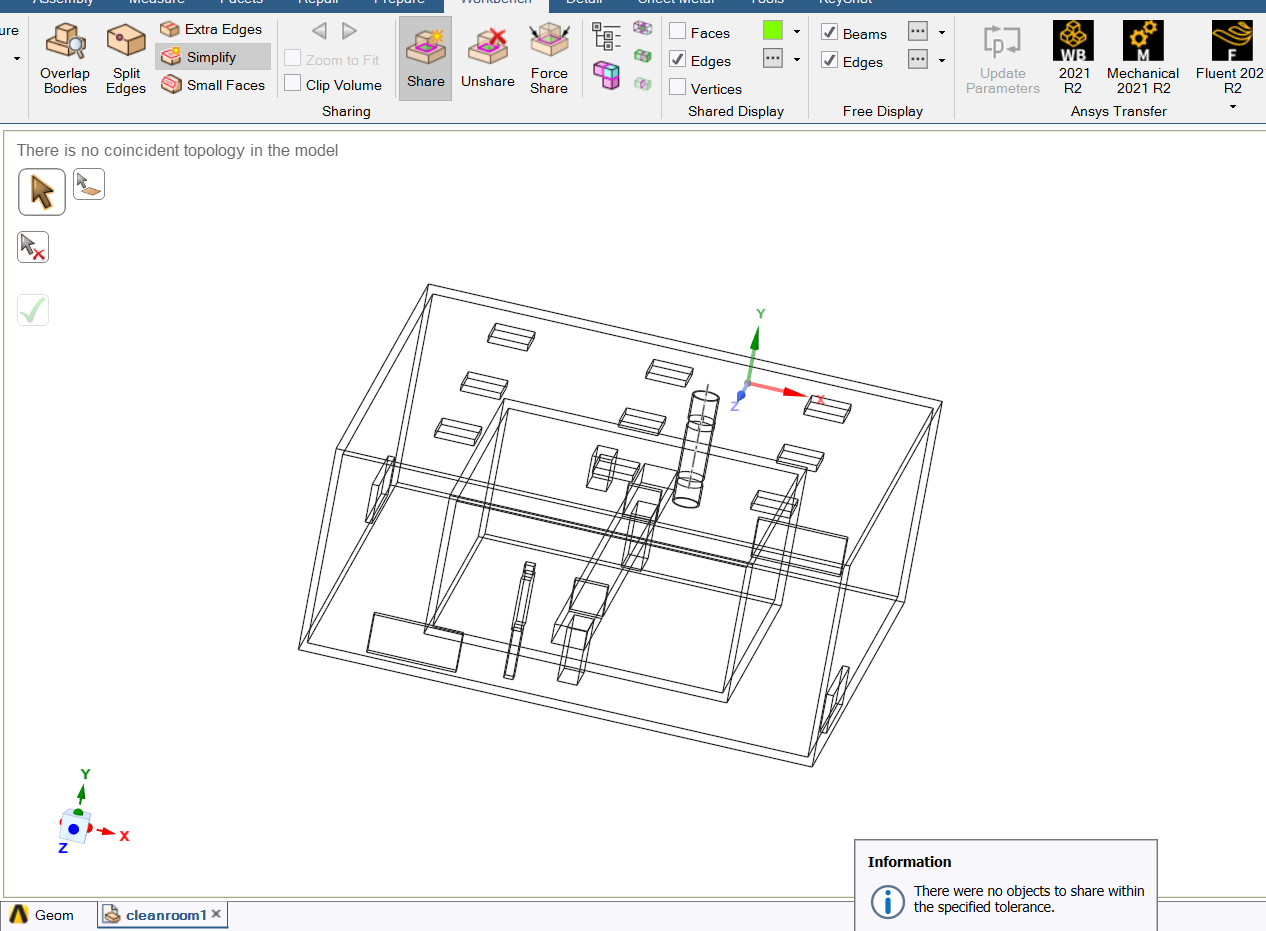Enable Clip Volume checkbox
The width and height of the screenshot is (1266, 931).
coord(293,84)
